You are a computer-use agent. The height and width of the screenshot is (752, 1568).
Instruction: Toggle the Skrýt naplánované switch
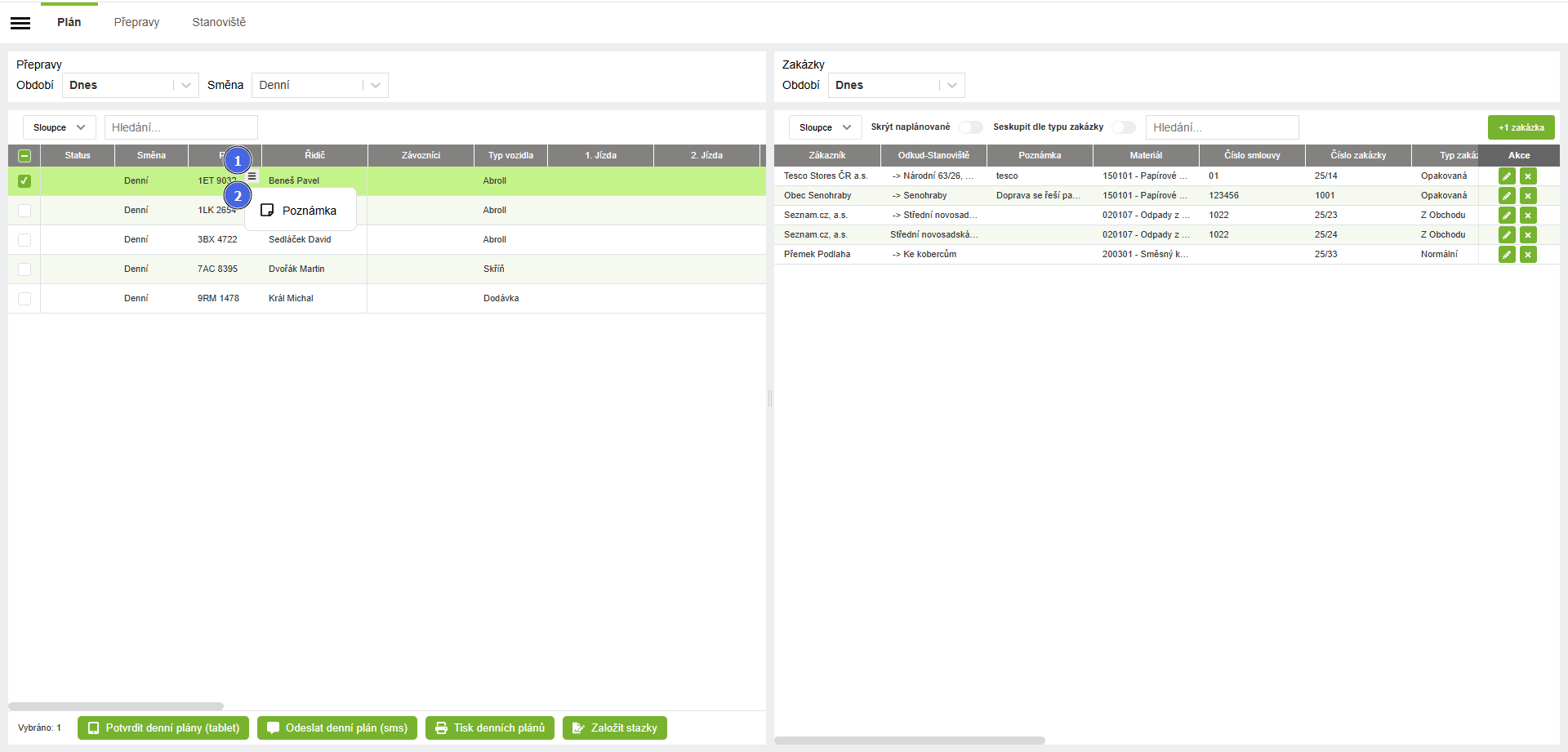click(970, 127)
